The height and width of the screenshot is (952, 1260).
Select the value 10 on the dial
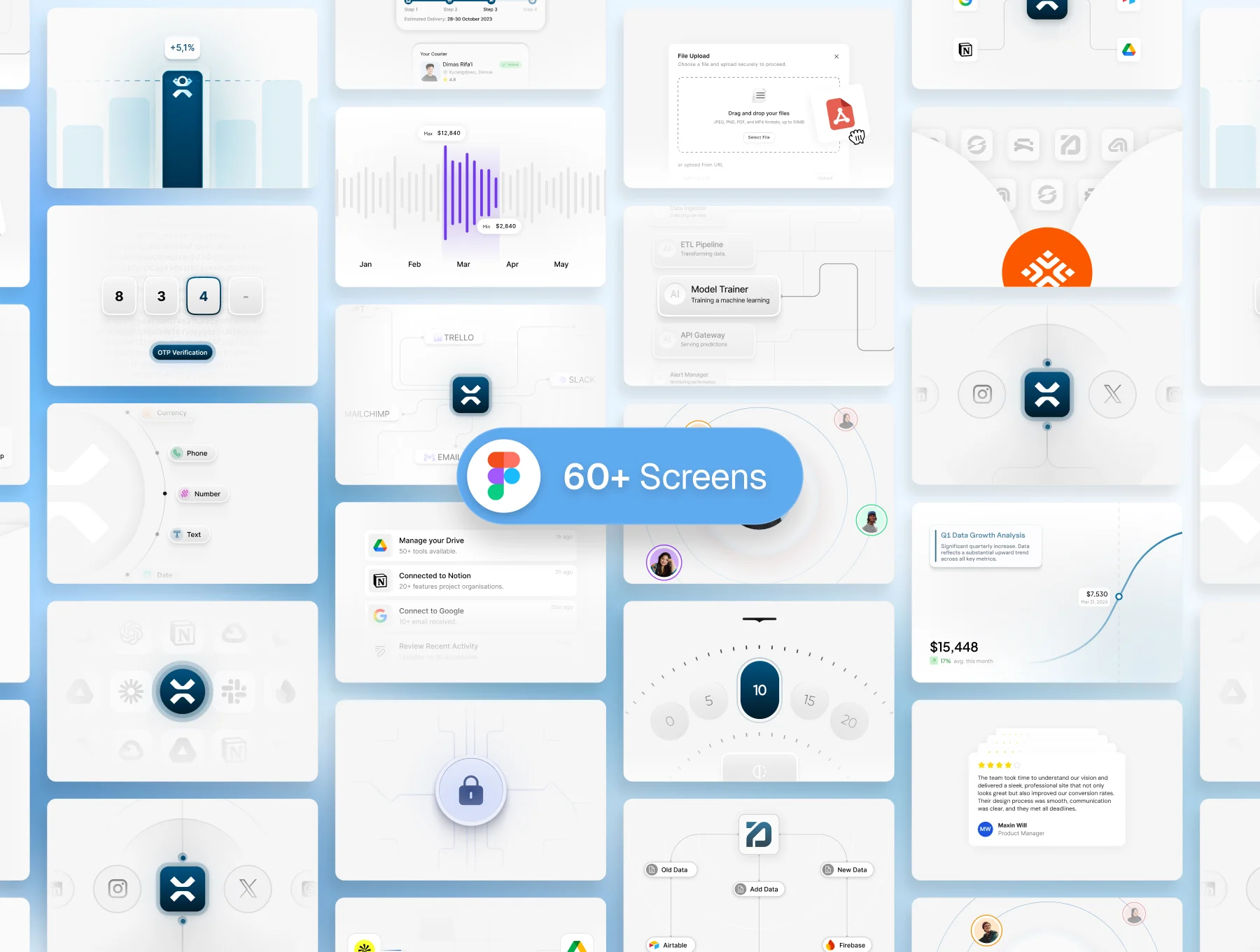[x=759, y=690]
